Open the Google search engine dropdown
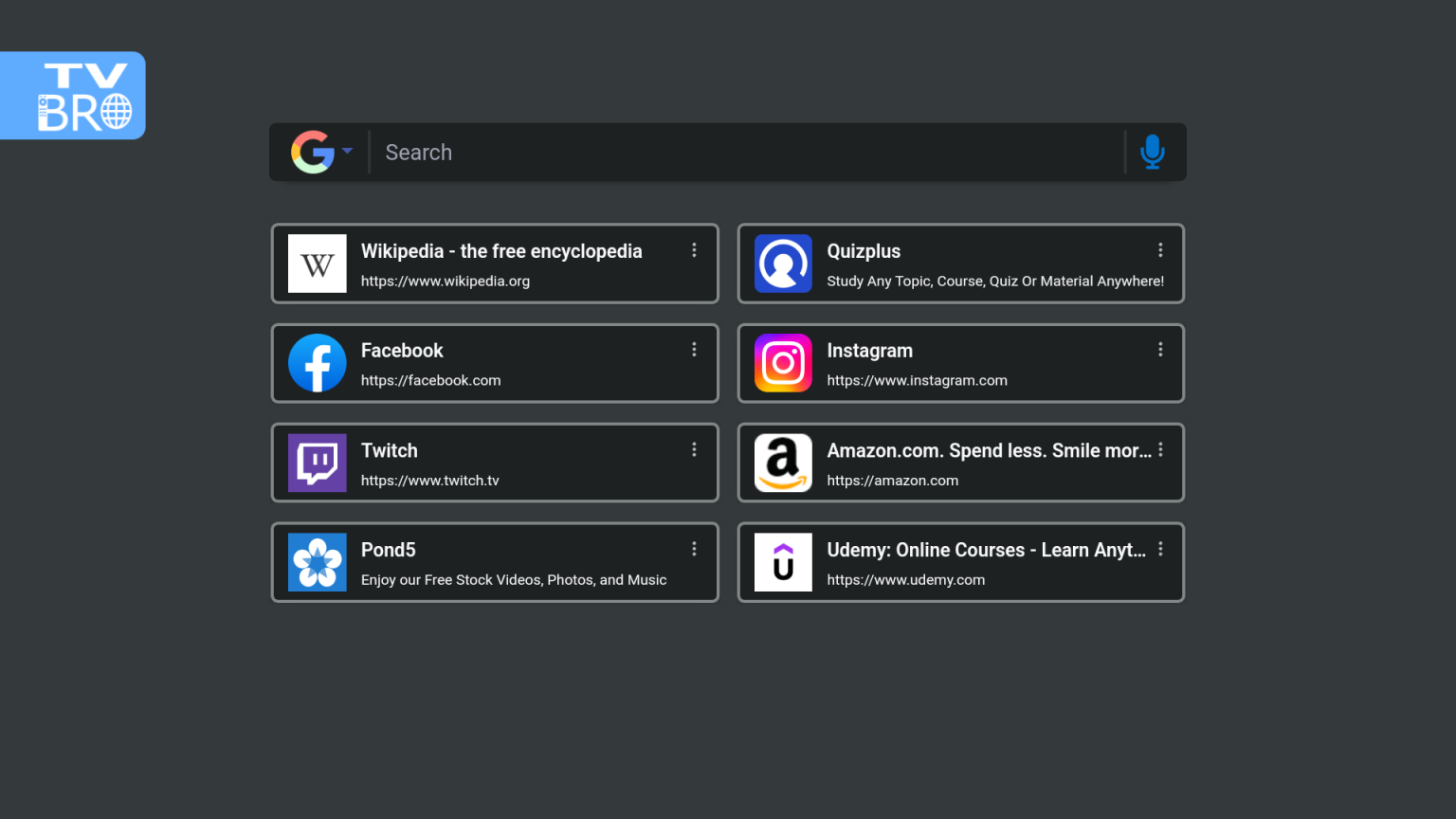Viewport: 1456px width, 819px height. [x=321, y=152]
